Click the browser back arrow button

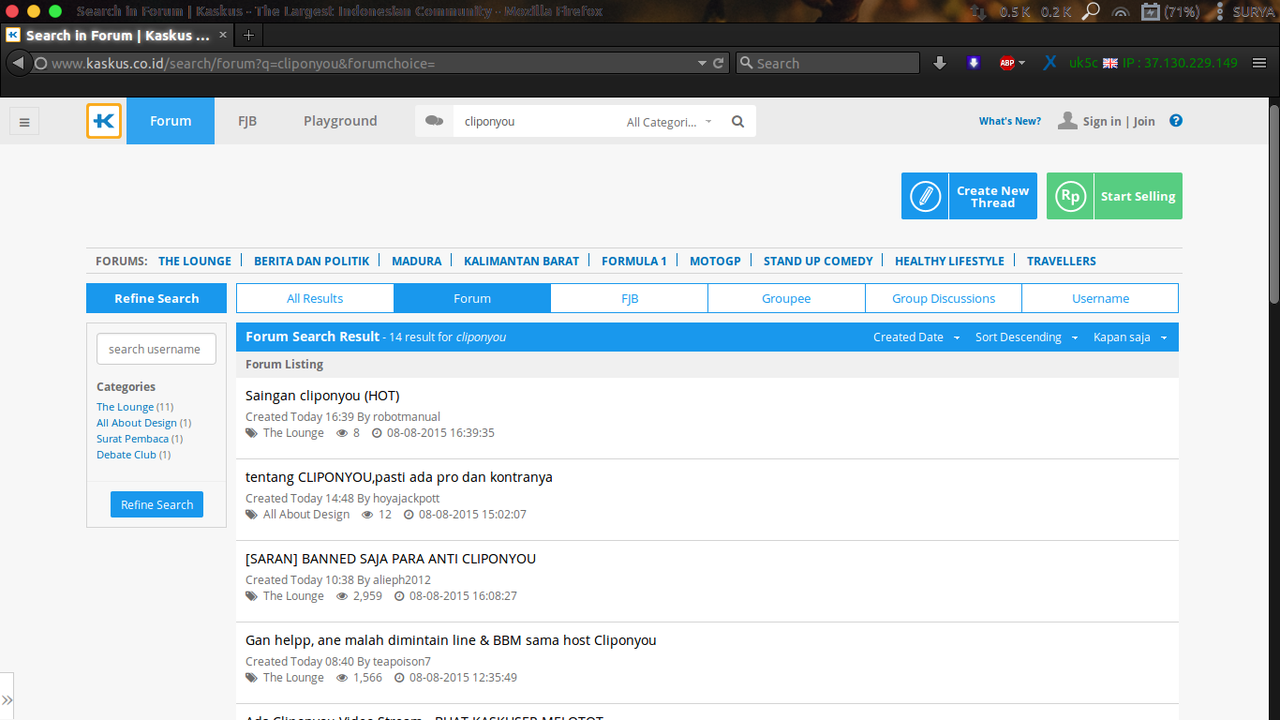(17, 63)
